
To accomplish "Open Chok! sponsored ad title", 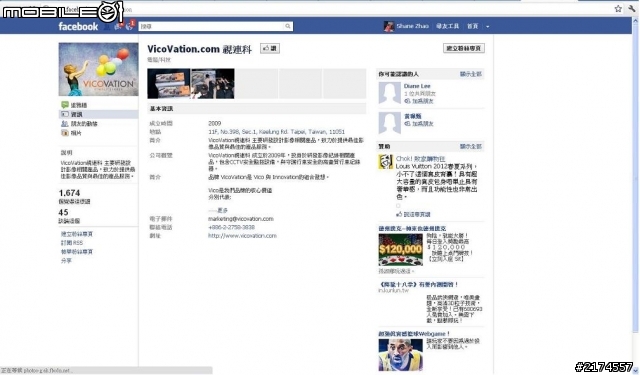I will tap(420, 159).
